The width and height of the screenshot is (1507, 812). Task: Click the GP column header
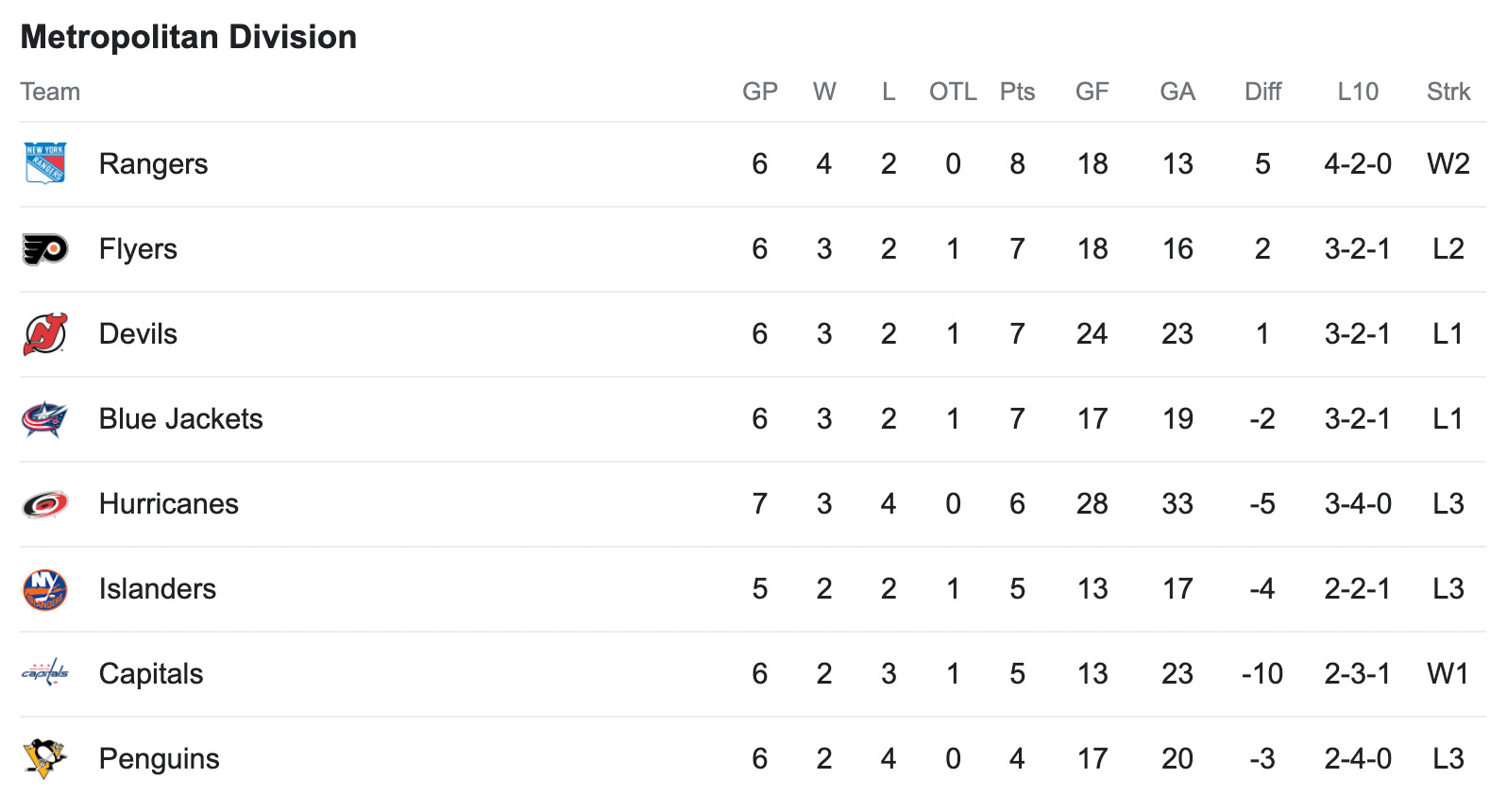[x=759, y=92]
